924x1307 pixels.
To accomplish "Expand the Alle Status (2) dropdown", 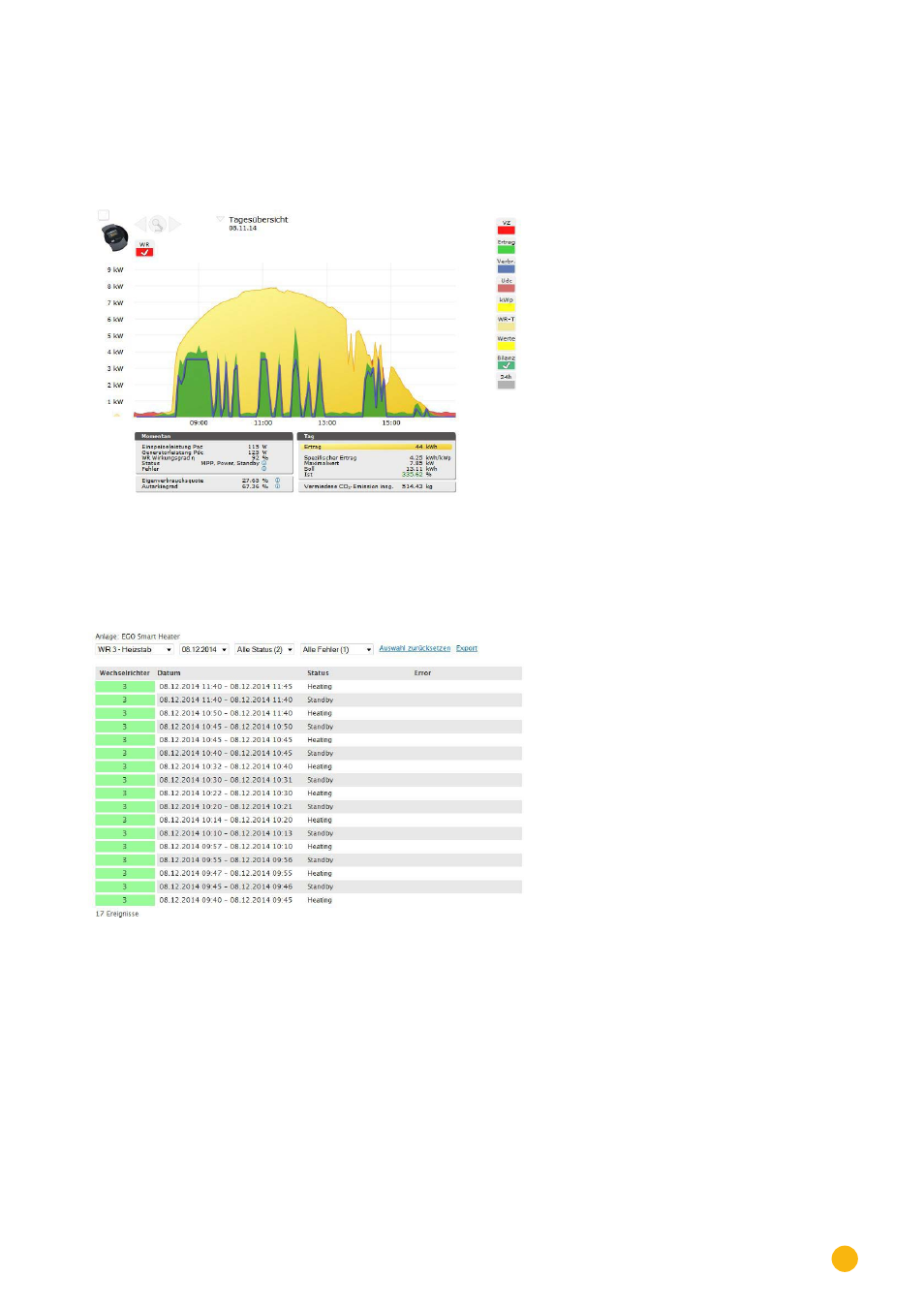I will point(264,649).
